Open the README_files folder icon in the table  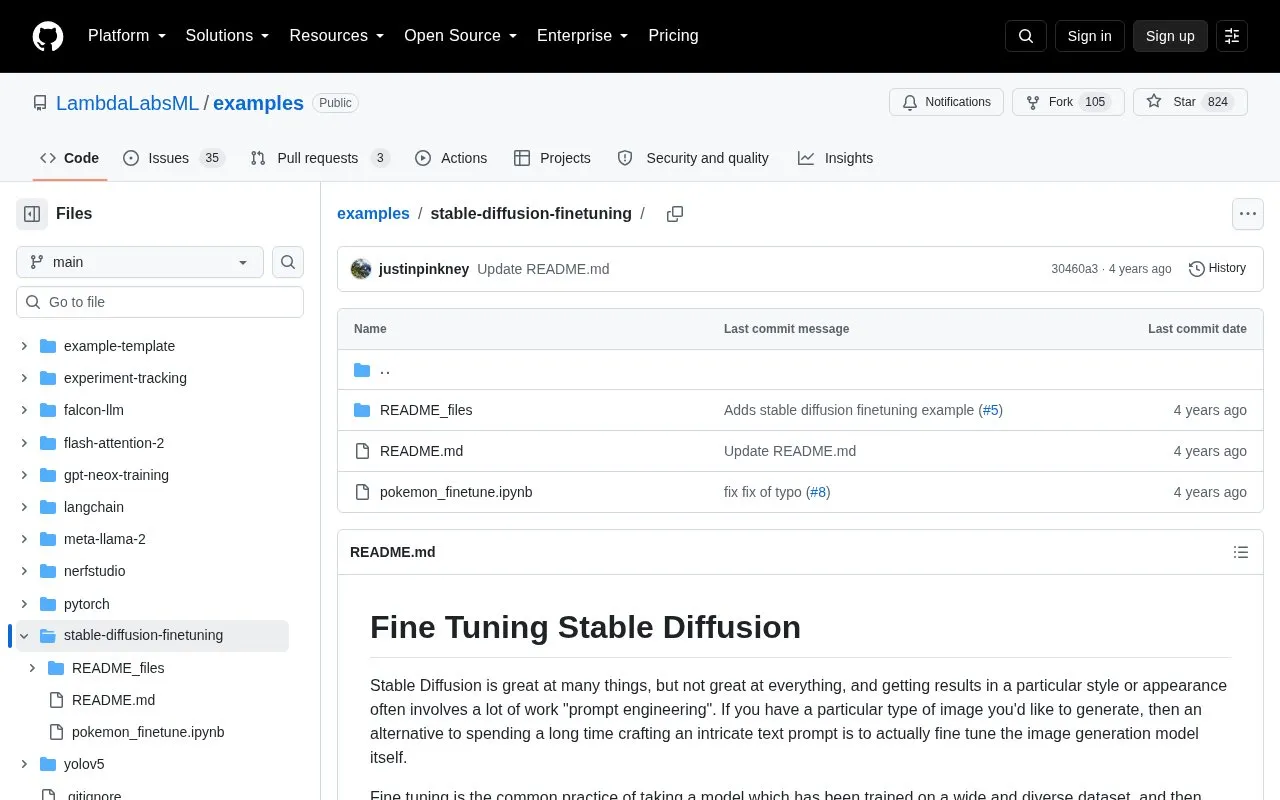point(362,410)
